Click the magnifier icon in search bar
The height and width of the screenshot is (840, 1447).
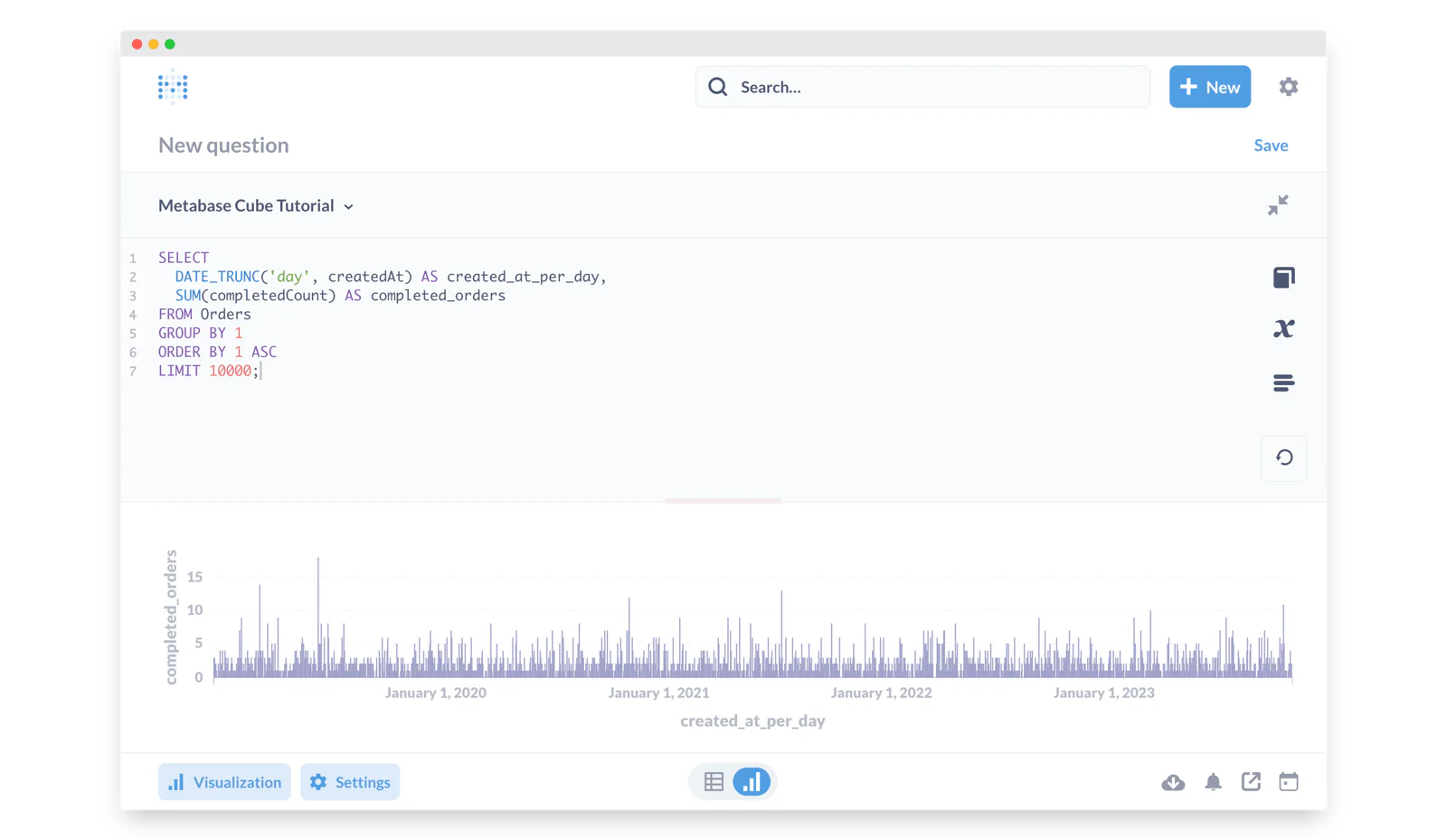coord(717,87)
